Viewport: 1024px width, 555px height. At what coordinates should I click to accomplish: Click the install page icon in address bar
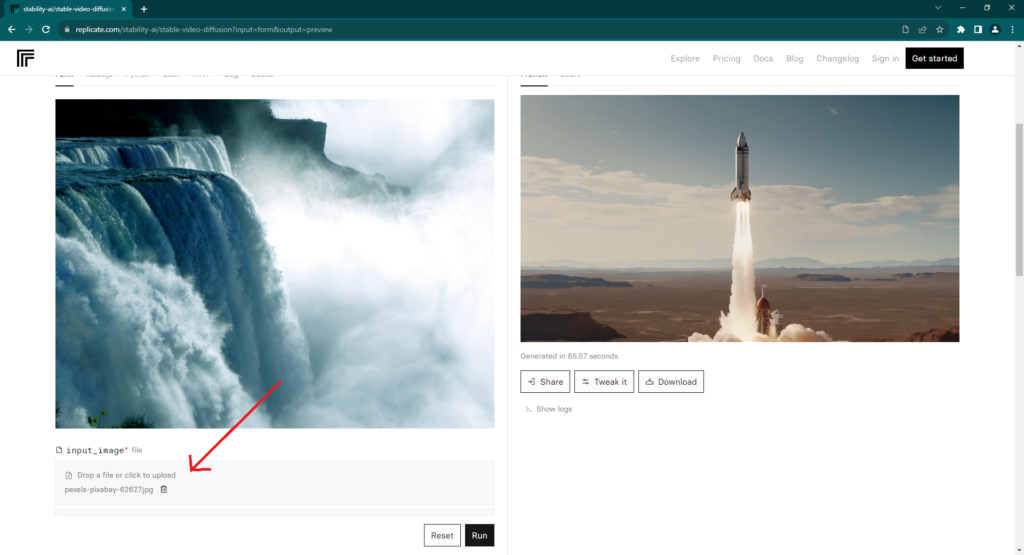pyautogui.click(x=905, y=29)
